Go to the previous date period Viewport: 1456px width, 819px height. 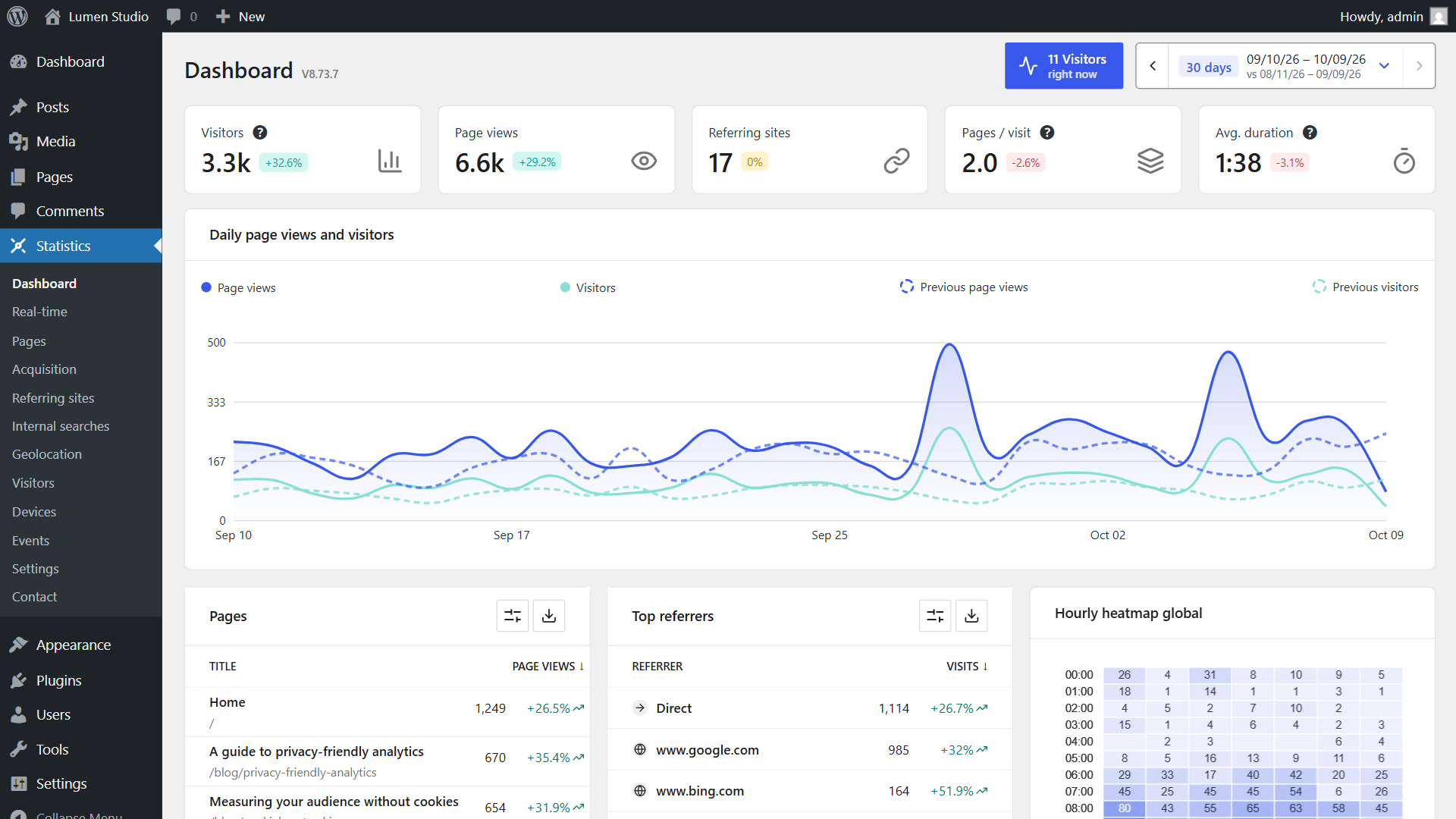1153,66
